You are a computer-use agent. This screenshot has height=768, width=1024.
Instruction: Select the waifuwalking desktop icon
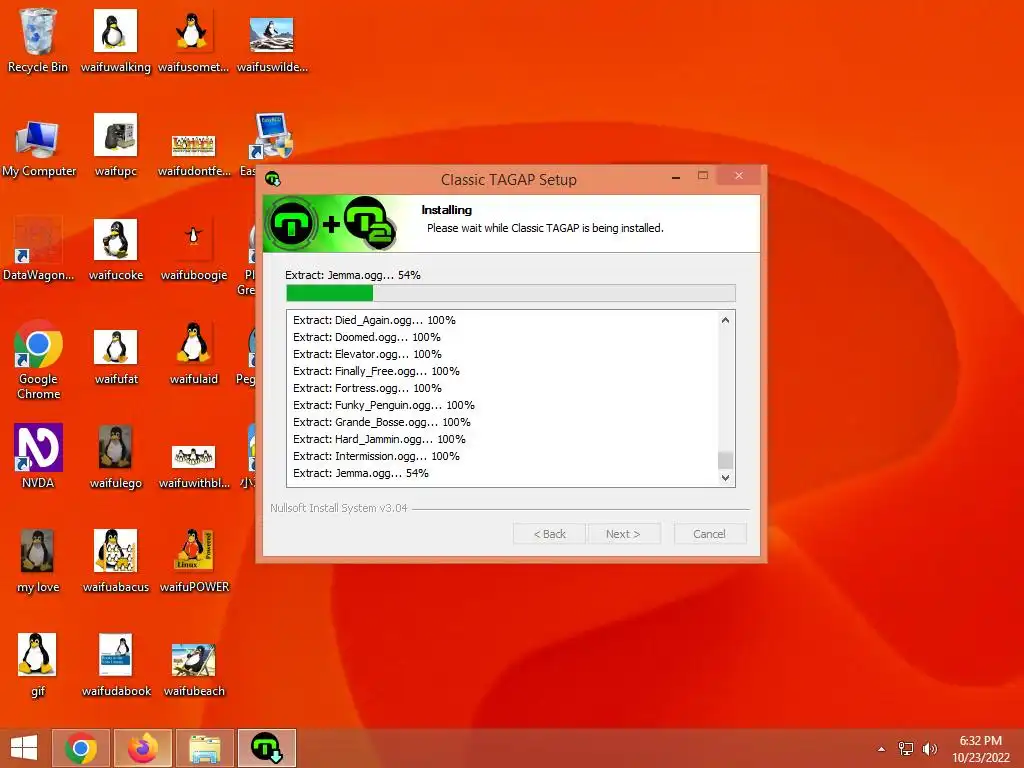[x=116, y=40]
